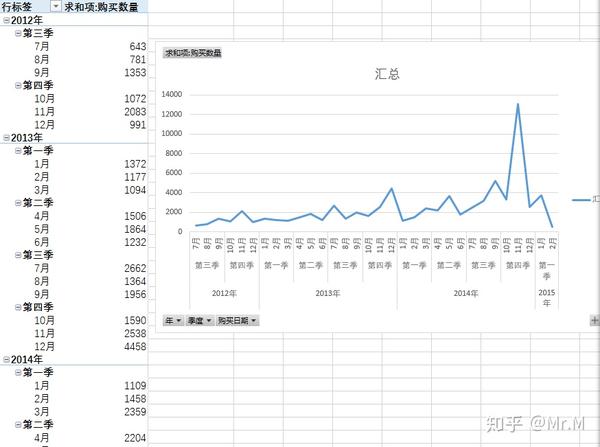
Task: Collapse 第四季 under 2013年
Action: coord(18,307)
